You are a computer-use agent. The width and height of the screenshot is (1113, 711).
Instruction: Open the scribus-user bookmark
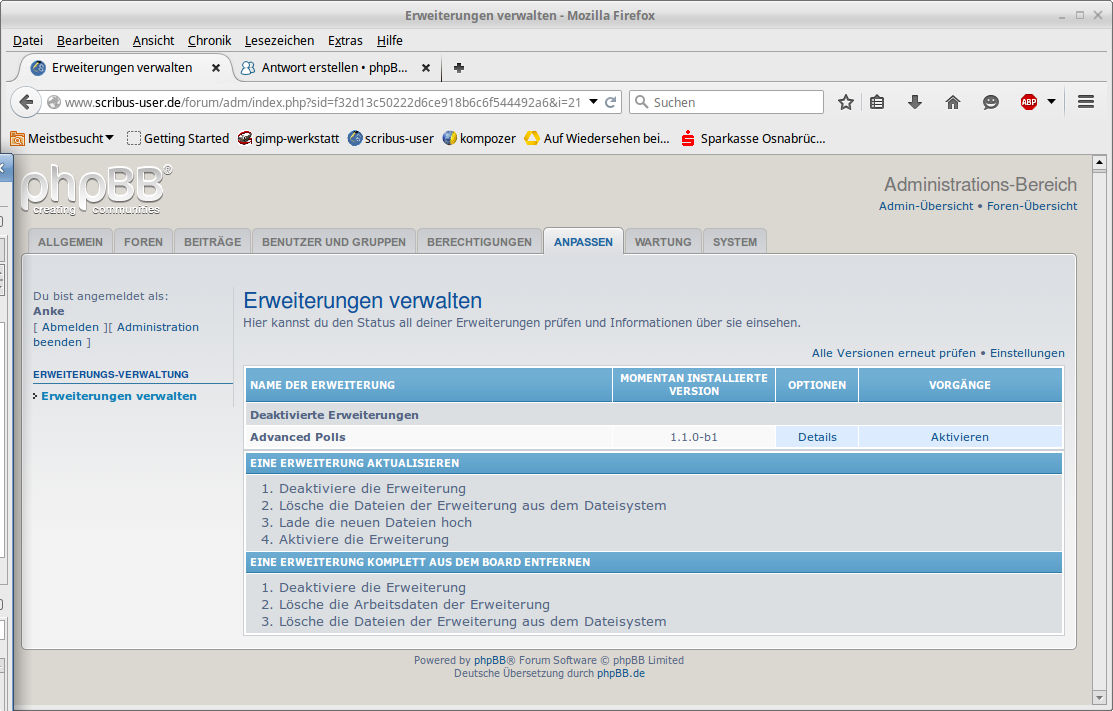pos(390,138)
